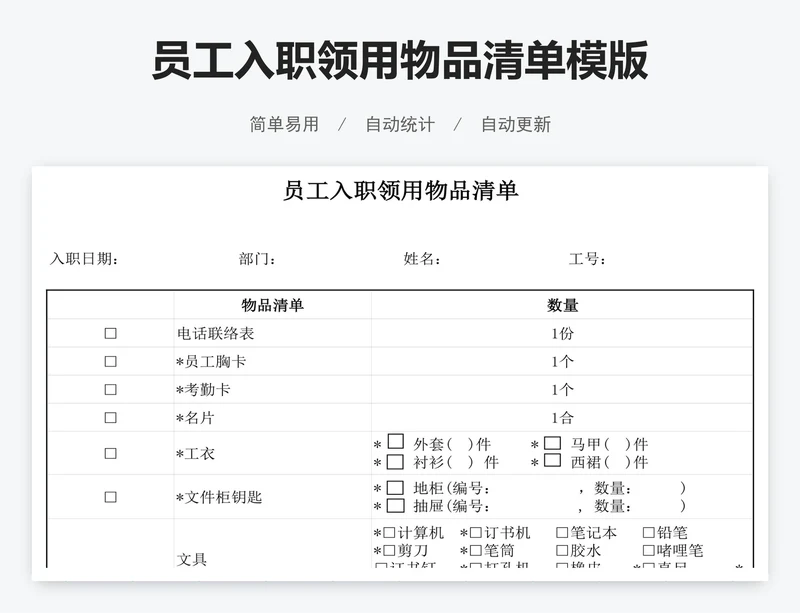
Task: Click the 1个 quantity for 员工胸卡
Action: click(562, 361)
